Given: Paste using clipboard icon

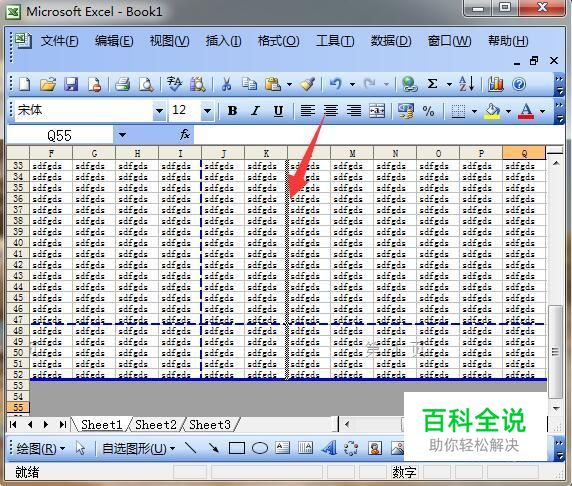Looking at the screenshot, I should click(273, 84).
